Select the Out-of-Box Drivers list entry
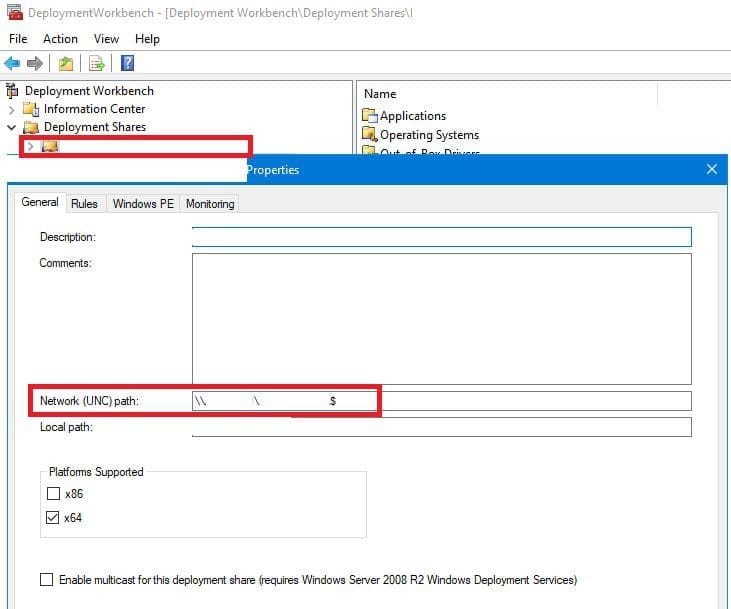The image size is (731, 609). click(x=429, y=151)
